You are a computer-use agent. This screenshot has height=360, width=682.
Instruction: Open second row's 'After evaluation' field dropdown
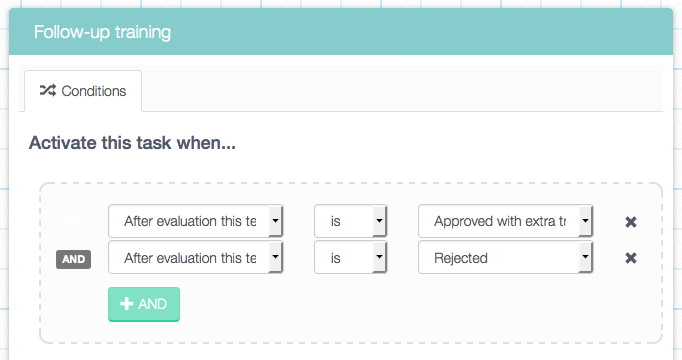pyautogui.click(x=196, y=258)
